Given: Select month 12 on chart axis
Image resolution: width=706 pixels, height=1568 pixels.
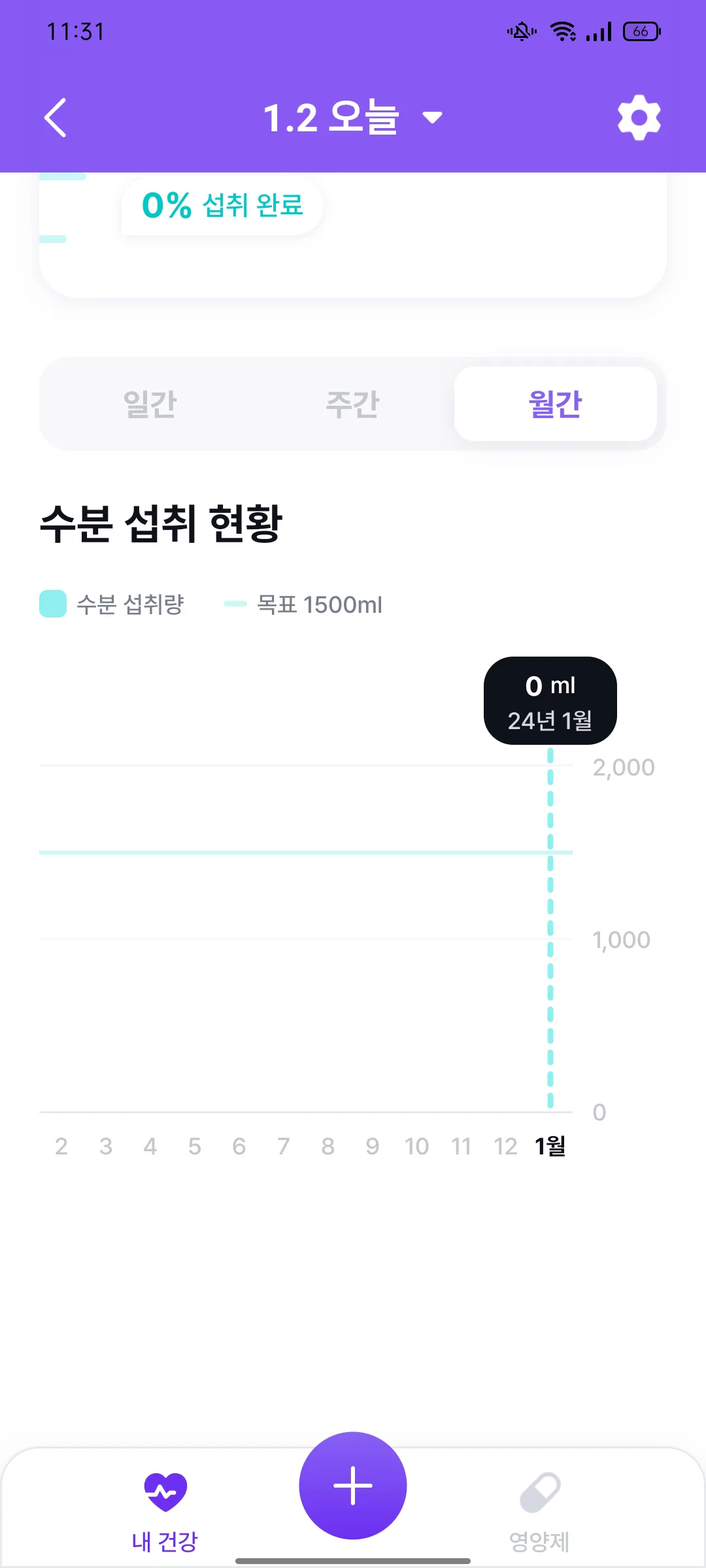Looking at the screenshot, I should 505,1146.
